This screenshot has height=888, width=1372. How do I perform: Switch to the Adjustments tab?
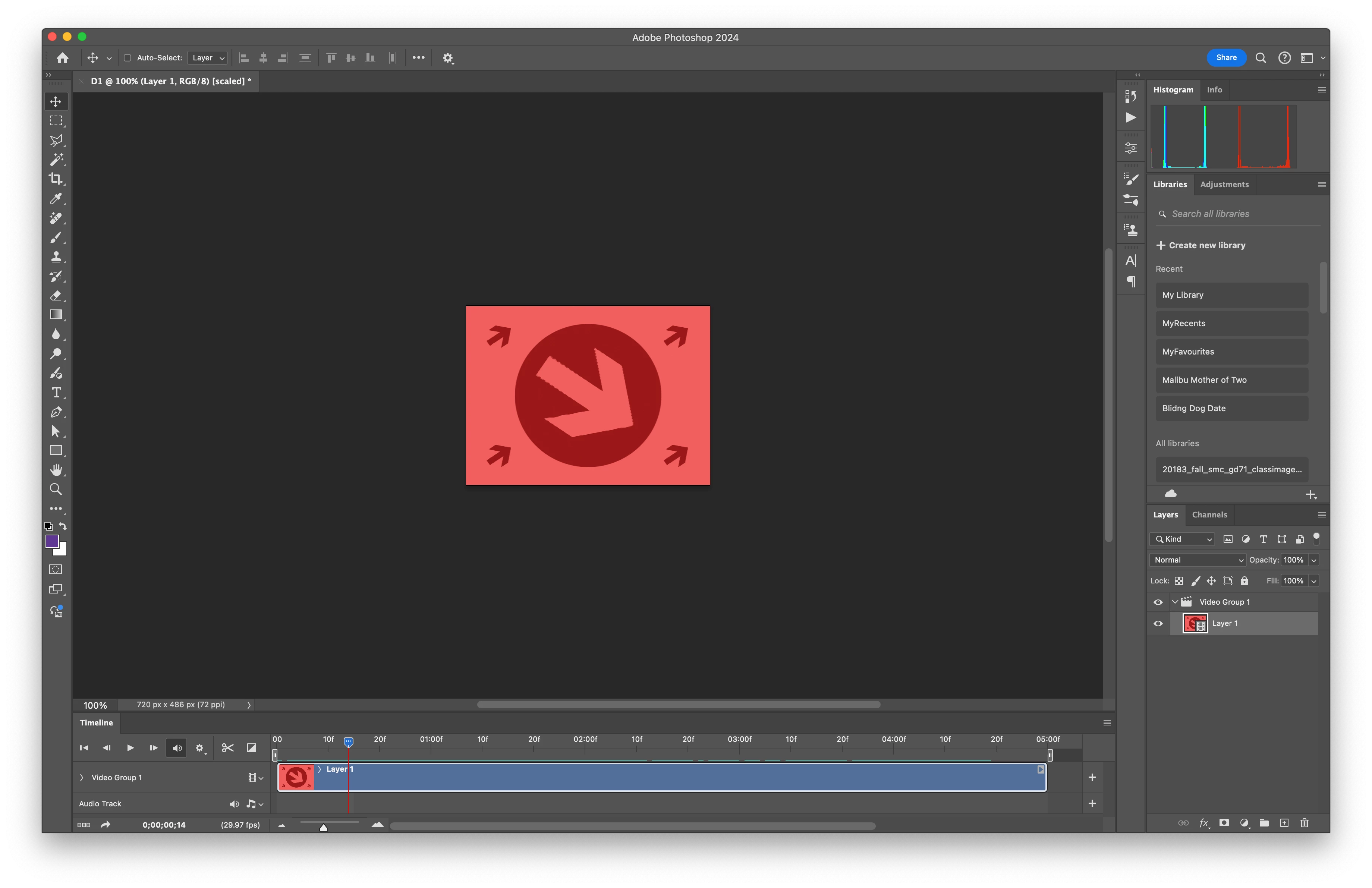click(x=1224, y=185)
